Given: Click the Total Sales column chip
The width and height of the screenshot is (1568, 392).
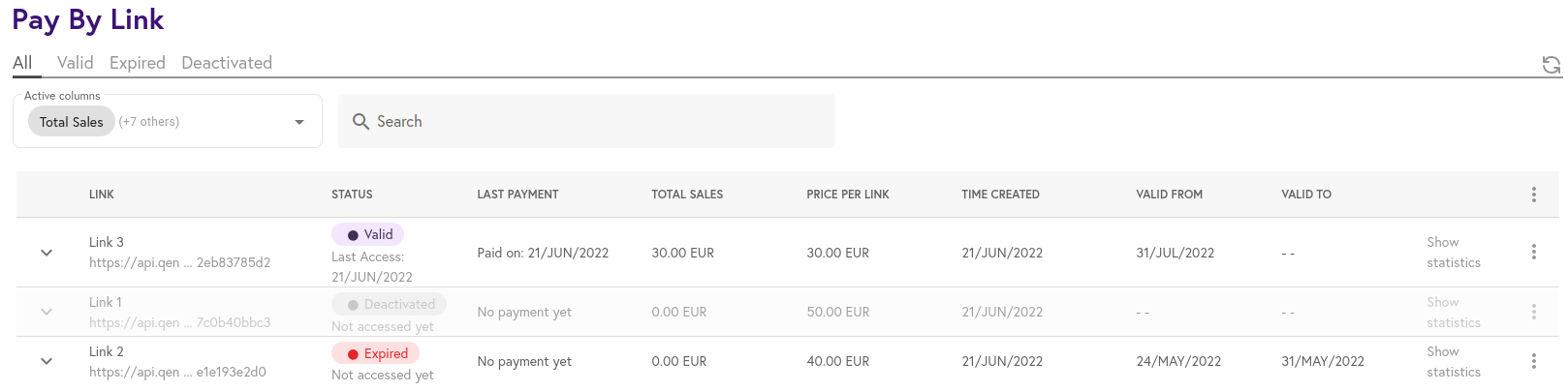Looking at the screenshot, I should [72, 122].
